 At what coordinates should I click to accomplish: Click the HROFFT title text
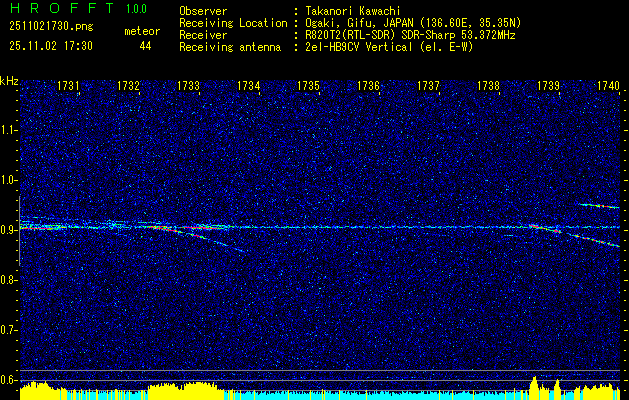pyautogui.click(x=55, y=10)
